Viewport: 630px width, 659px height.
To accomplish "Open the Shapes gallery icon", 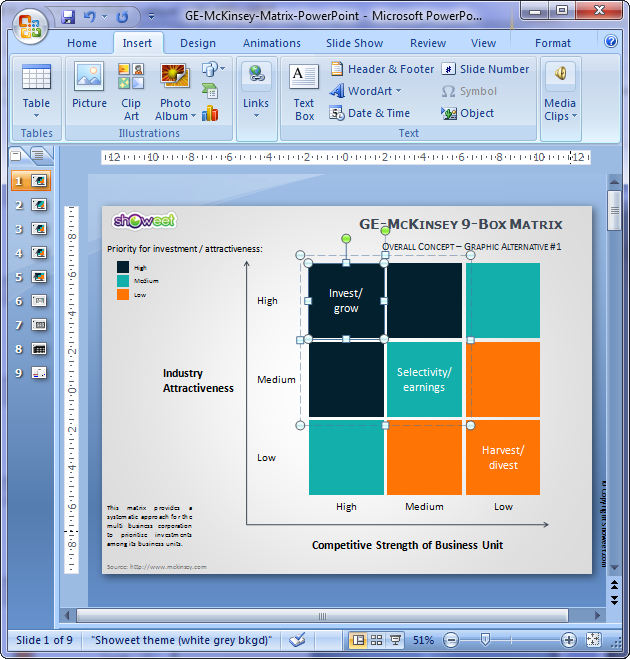I will (x=210, y=69).
